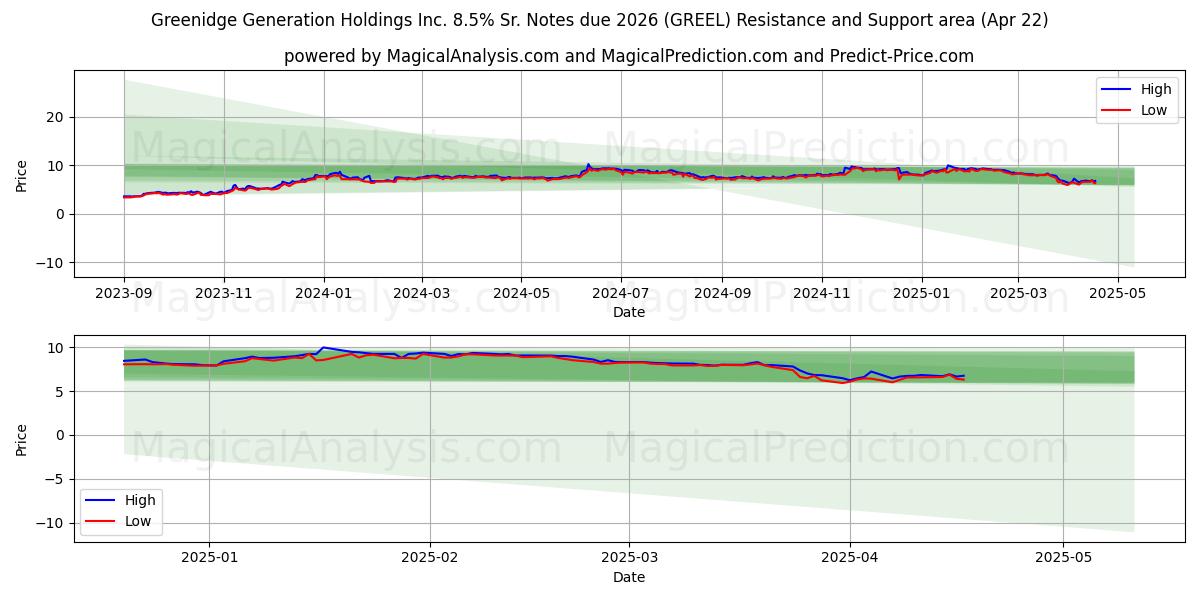
Task: Click the 2024-07 tick label
Action: point(621,294)
